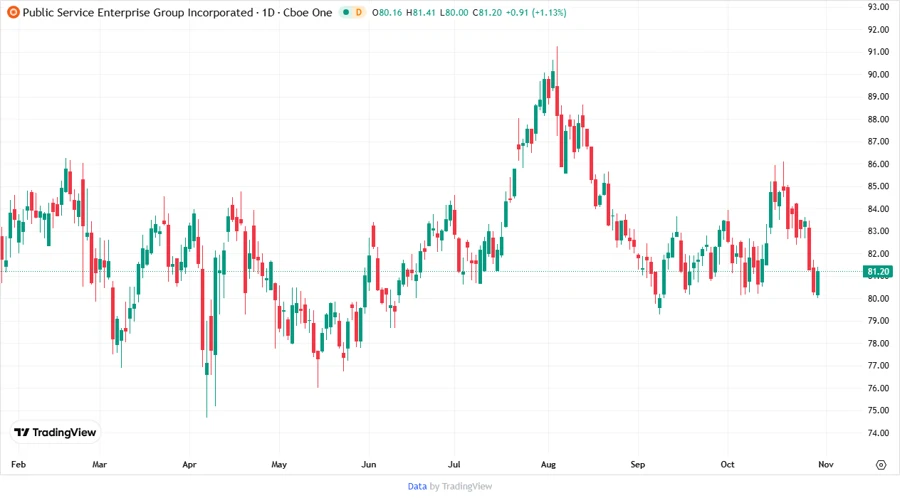Click the 82.00 price axis label
Image resolution: width=900 pixels, height=498 pixels.
pos(878,254)
